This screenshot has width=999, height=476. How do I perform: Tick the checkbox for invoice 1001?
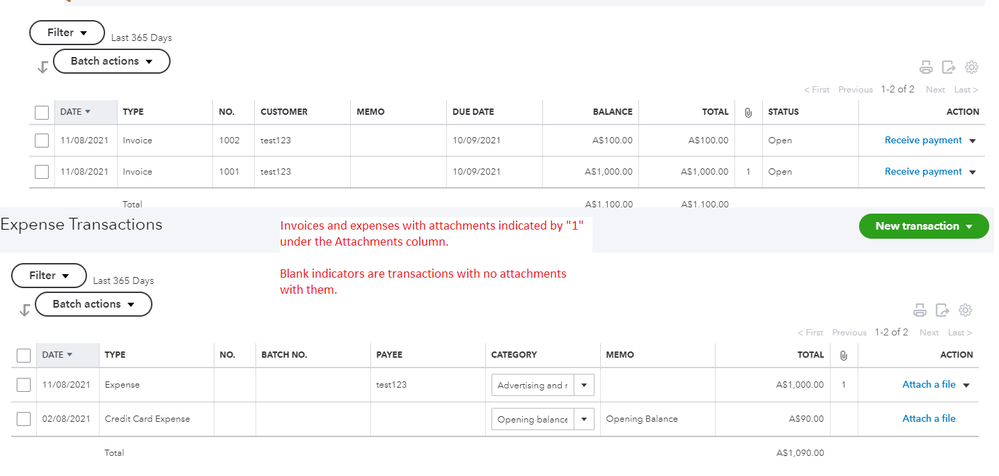42,172
